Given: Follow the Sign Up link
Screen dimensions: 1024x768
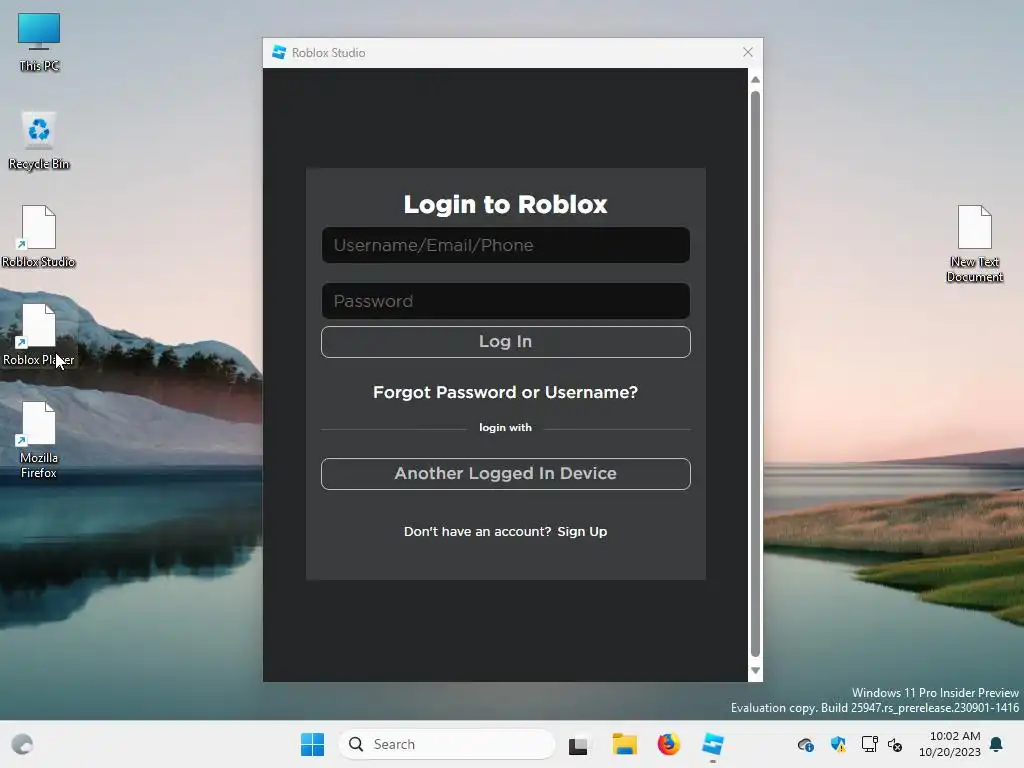Looking at the screenshot, I should coord(582,532).
